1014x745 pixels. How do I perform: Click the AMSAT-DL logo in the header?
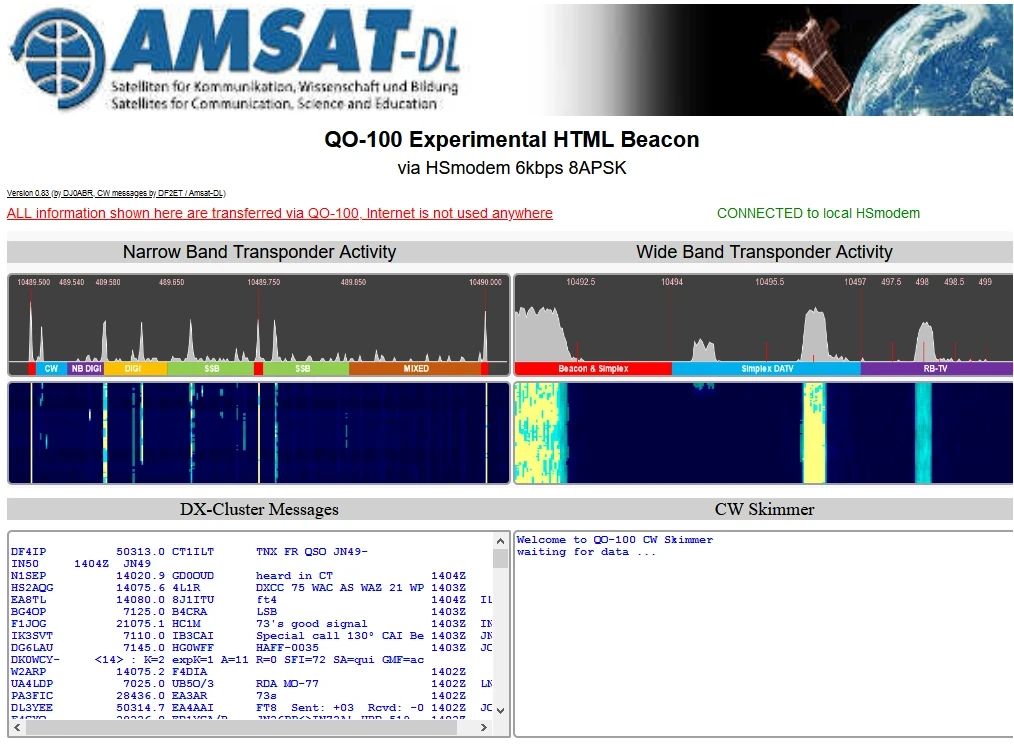[235, 58]
